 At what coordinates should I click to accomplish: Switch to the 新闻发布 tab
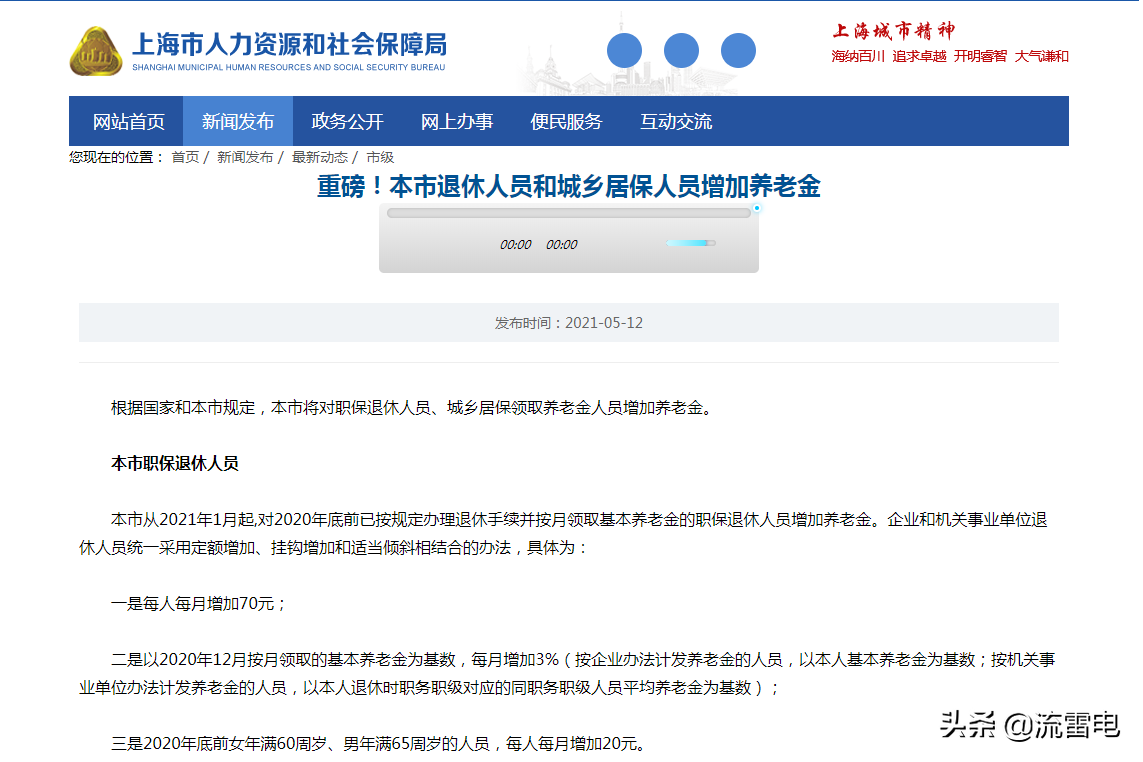click(x=241, y=121)
